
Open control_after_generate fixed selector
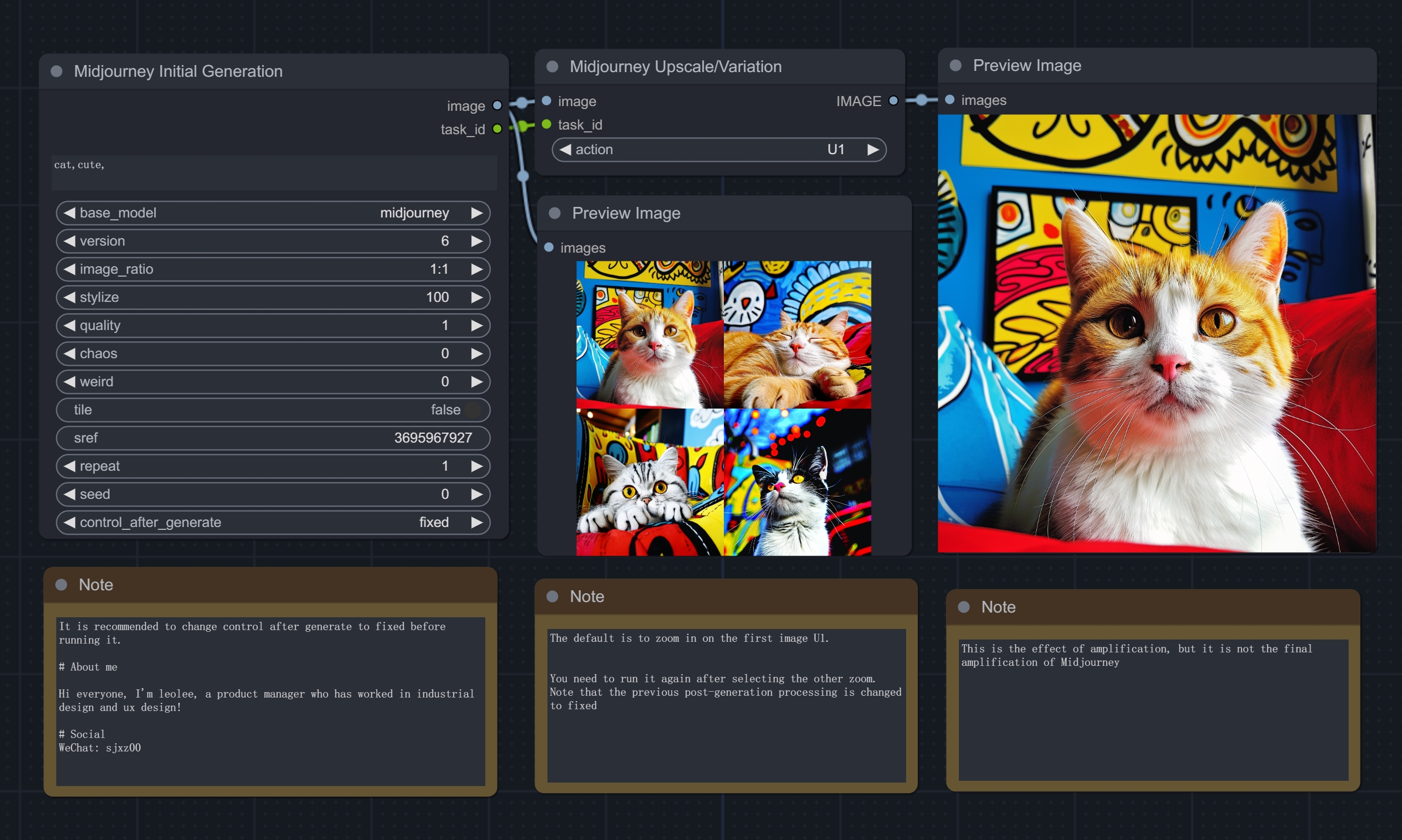[273, 522]
